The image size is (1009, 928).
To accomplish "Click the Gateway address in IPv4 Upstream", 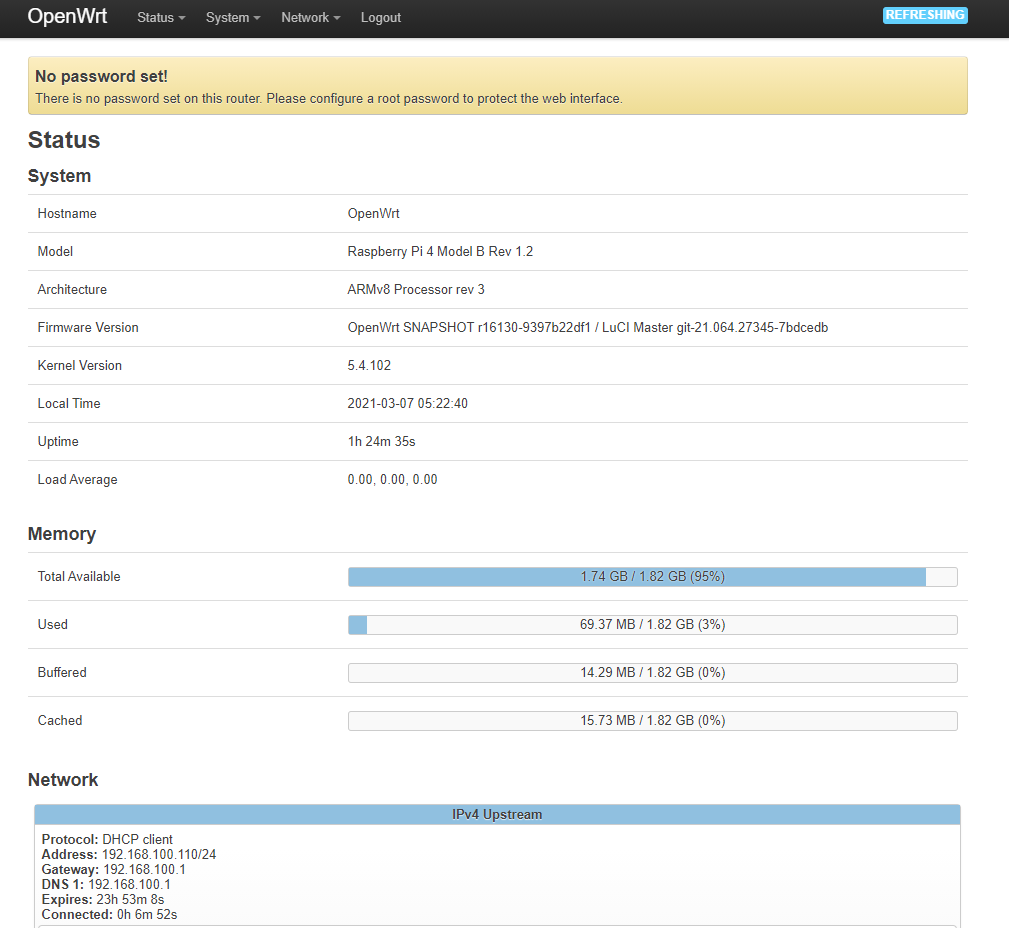I will (144, 870).
